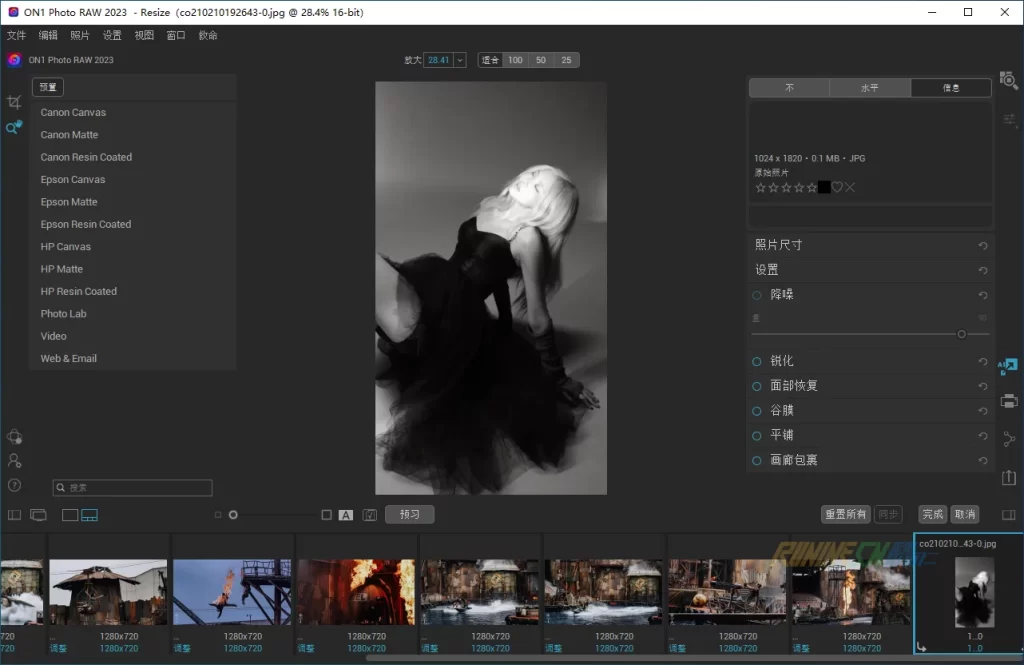
Task: Open the Browse icon at top right
Action: (1009, 80)
